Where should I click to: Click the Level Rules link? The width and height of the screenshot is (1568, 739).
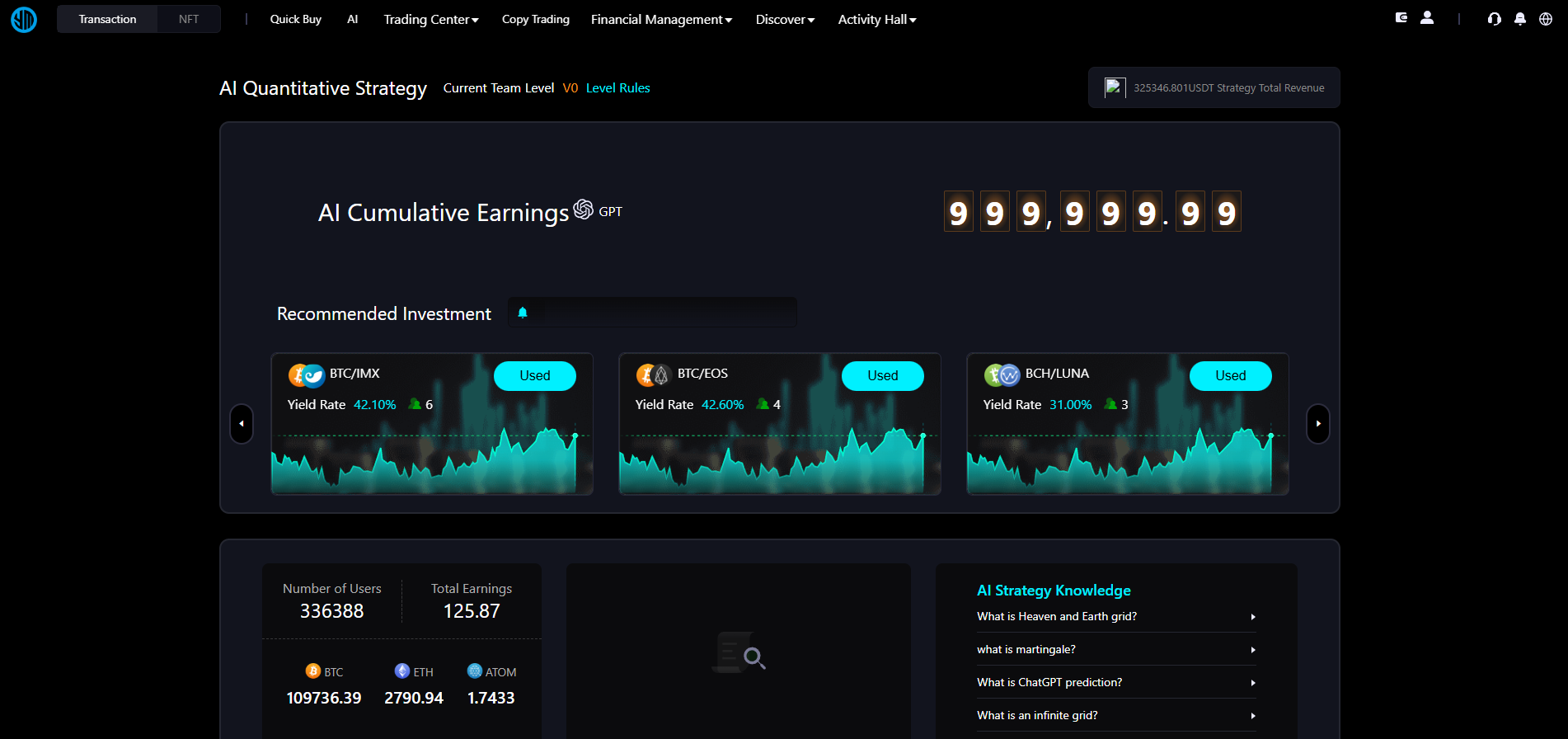(x=617, y=88)
